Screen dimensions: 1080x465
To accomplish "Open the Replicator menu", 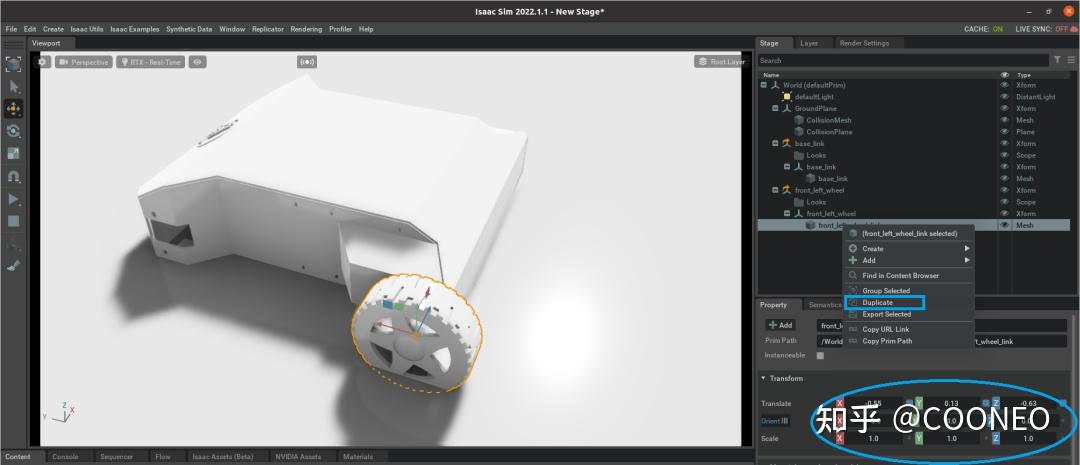I will pyautogui.click(x=268, y=29).
